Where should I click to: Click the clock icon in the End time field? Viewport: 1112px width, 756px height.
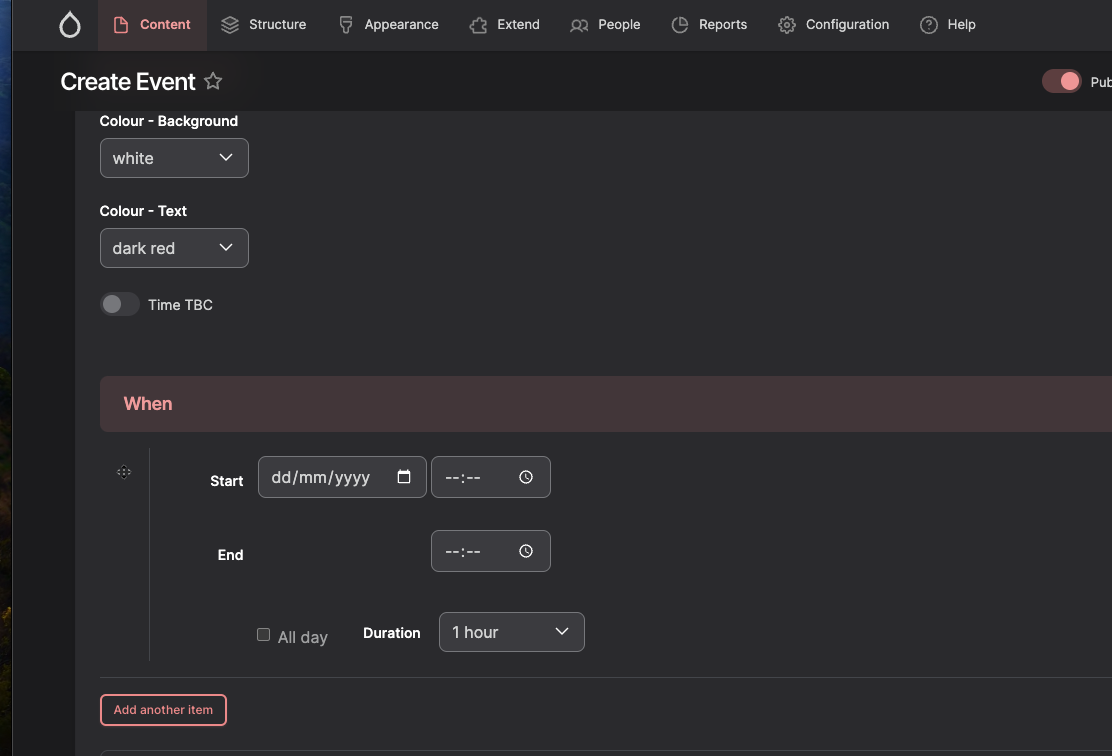click(x=525, y=551)
